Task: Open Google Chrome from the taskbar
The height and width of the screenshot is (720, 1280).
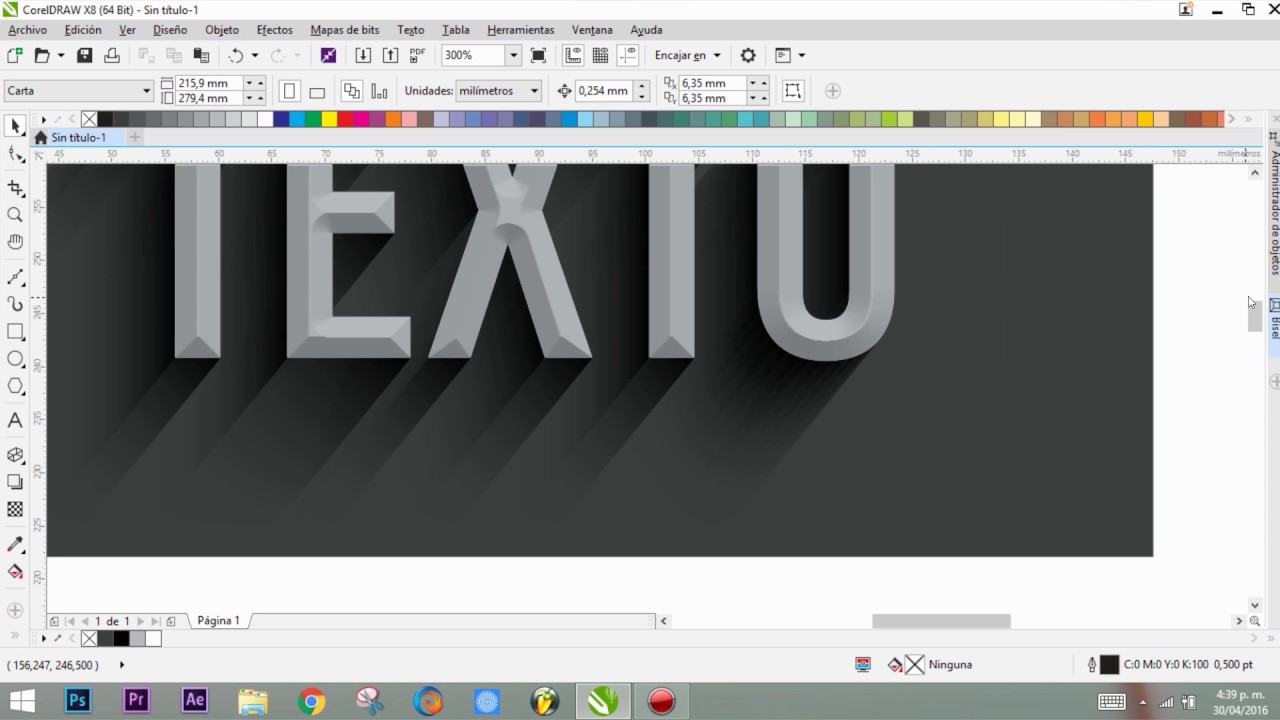Action: [x=311, y=701]
